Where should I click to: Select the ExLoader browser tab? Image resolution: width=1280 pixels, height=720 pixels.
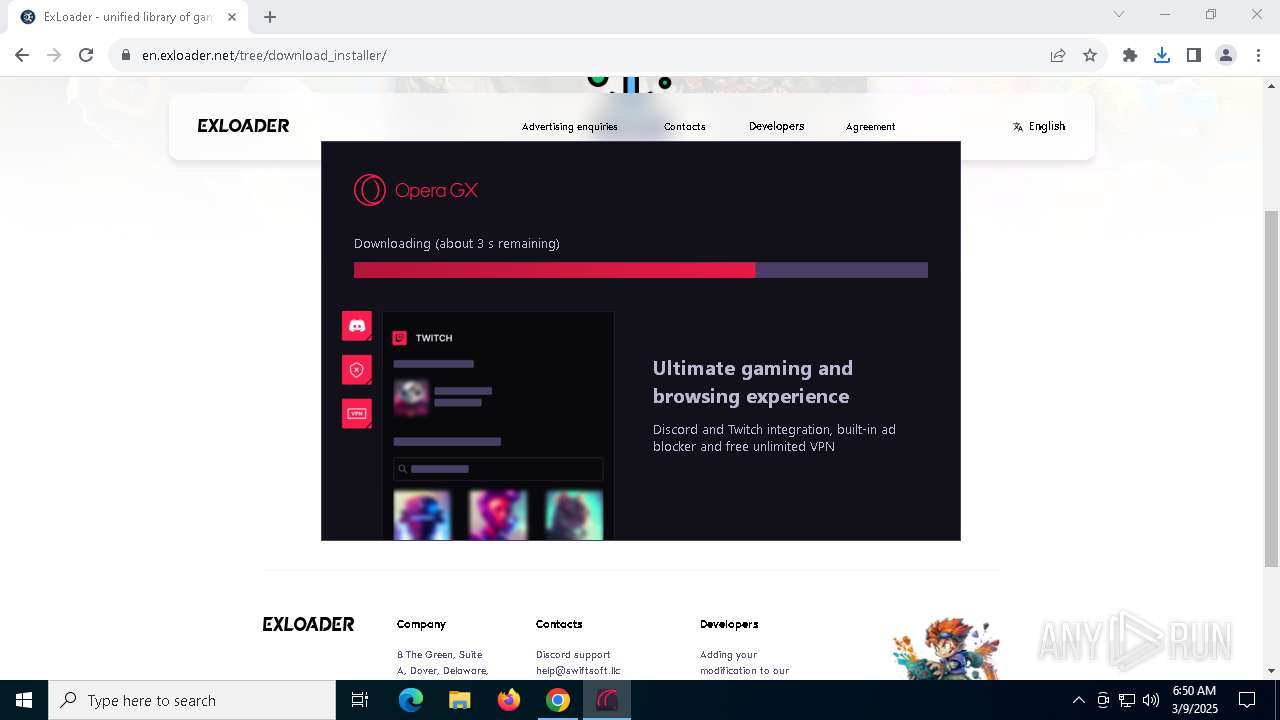click(x=128, y=16)
